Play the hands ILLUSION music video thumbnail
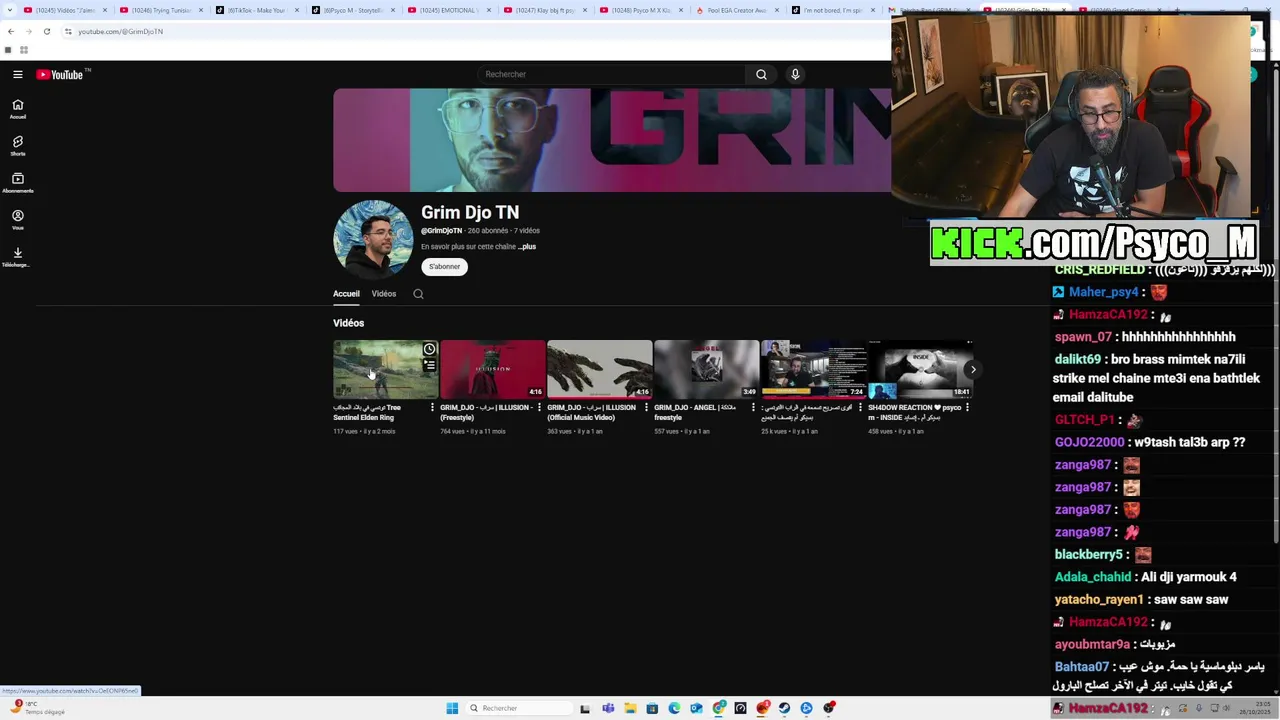 point(600,369)
